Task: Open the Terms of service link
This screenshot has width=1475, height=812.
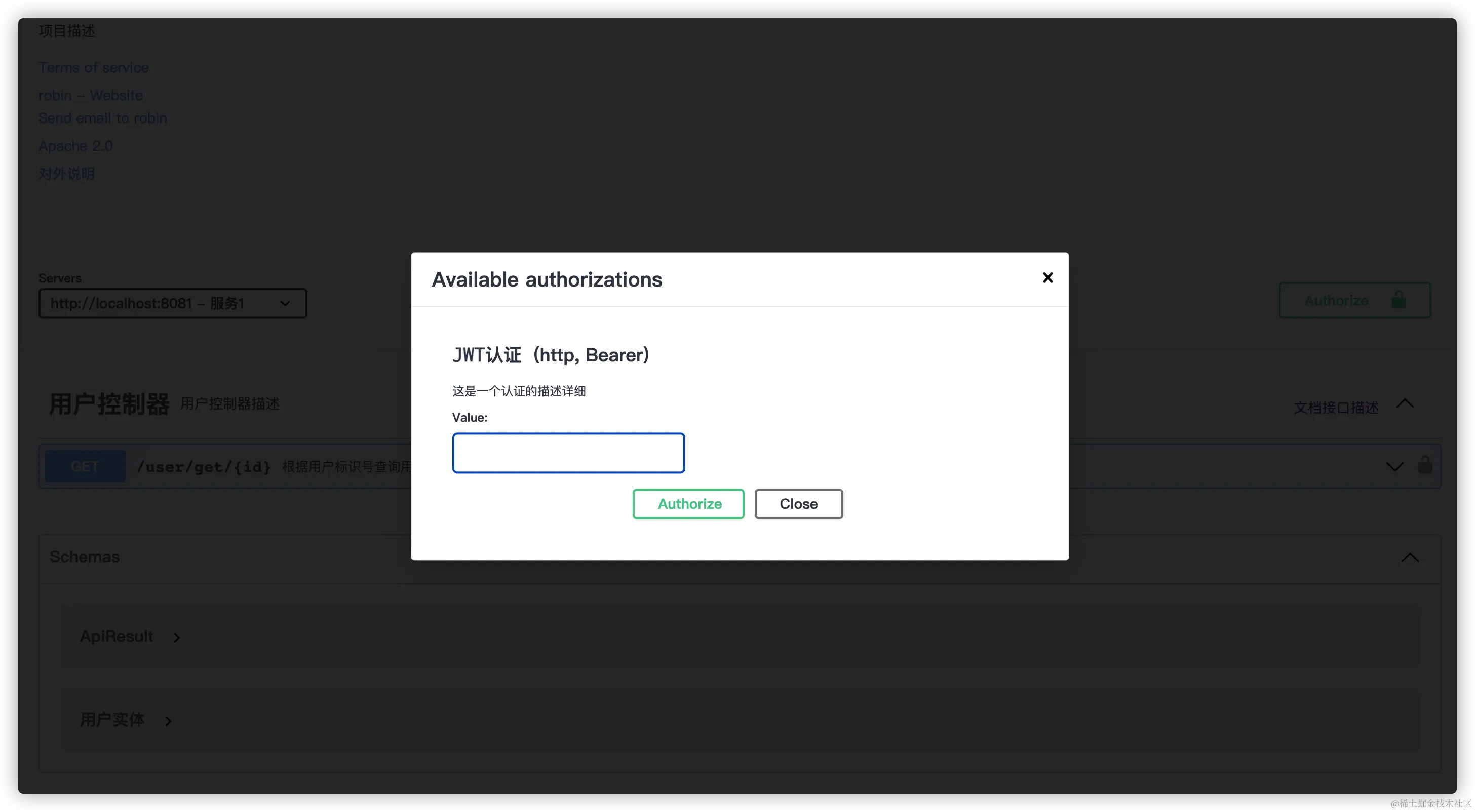Action: click(x=93, y=67)
